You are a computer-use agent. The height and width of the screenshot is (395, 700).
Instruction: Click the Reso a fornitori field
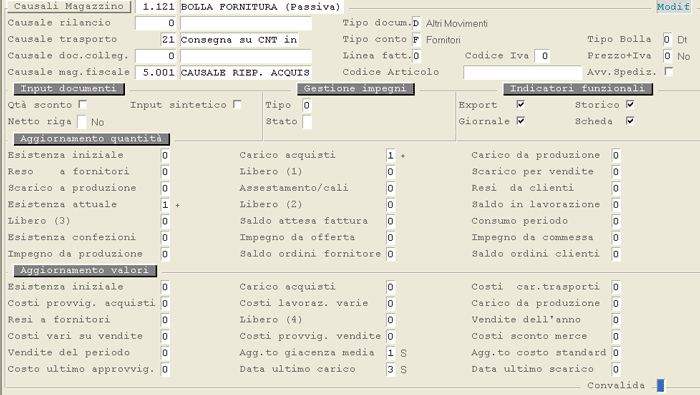point(165,172)
